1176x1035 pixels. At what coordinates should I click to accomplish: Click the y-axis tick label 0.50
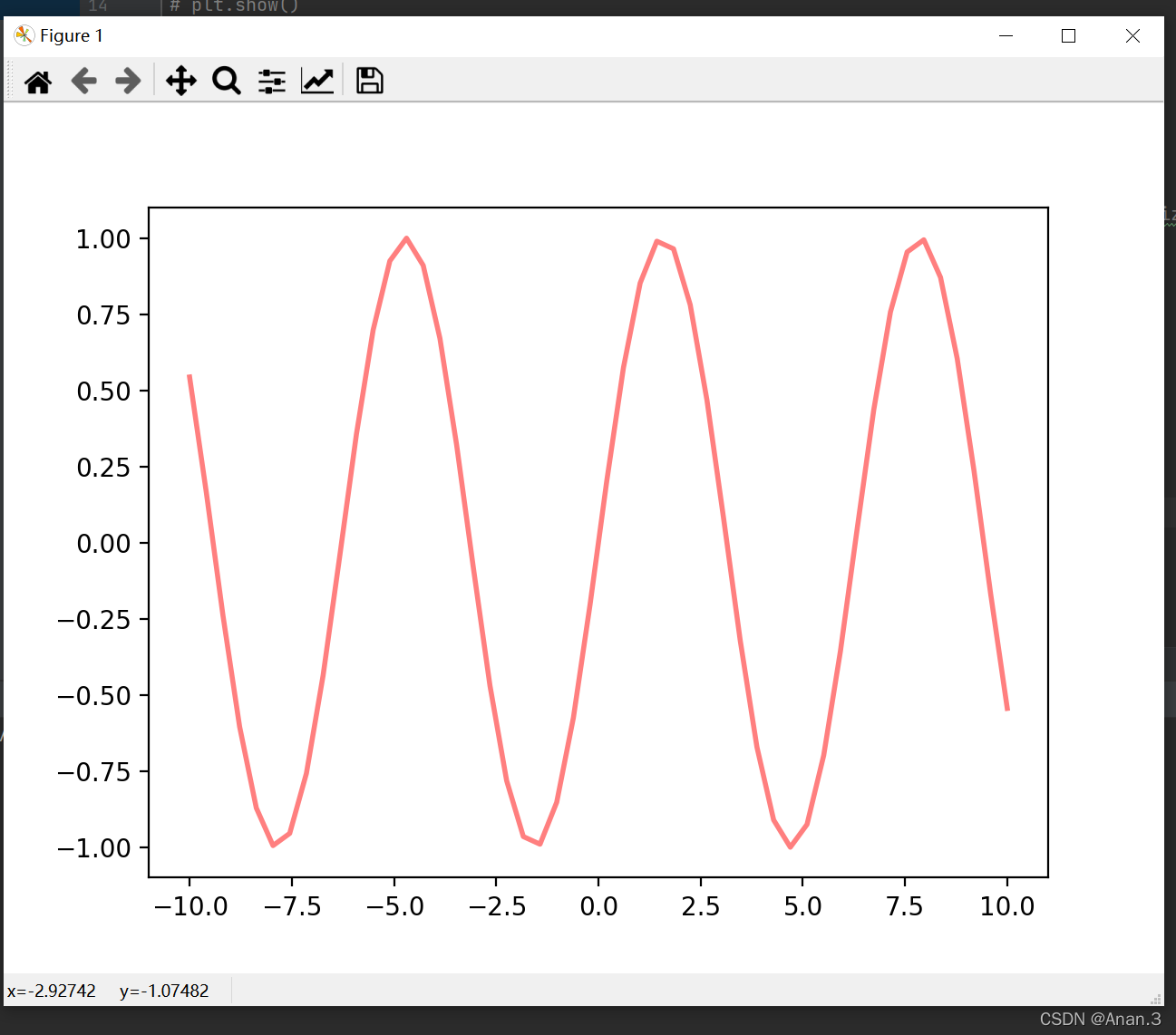click(103, 392)
